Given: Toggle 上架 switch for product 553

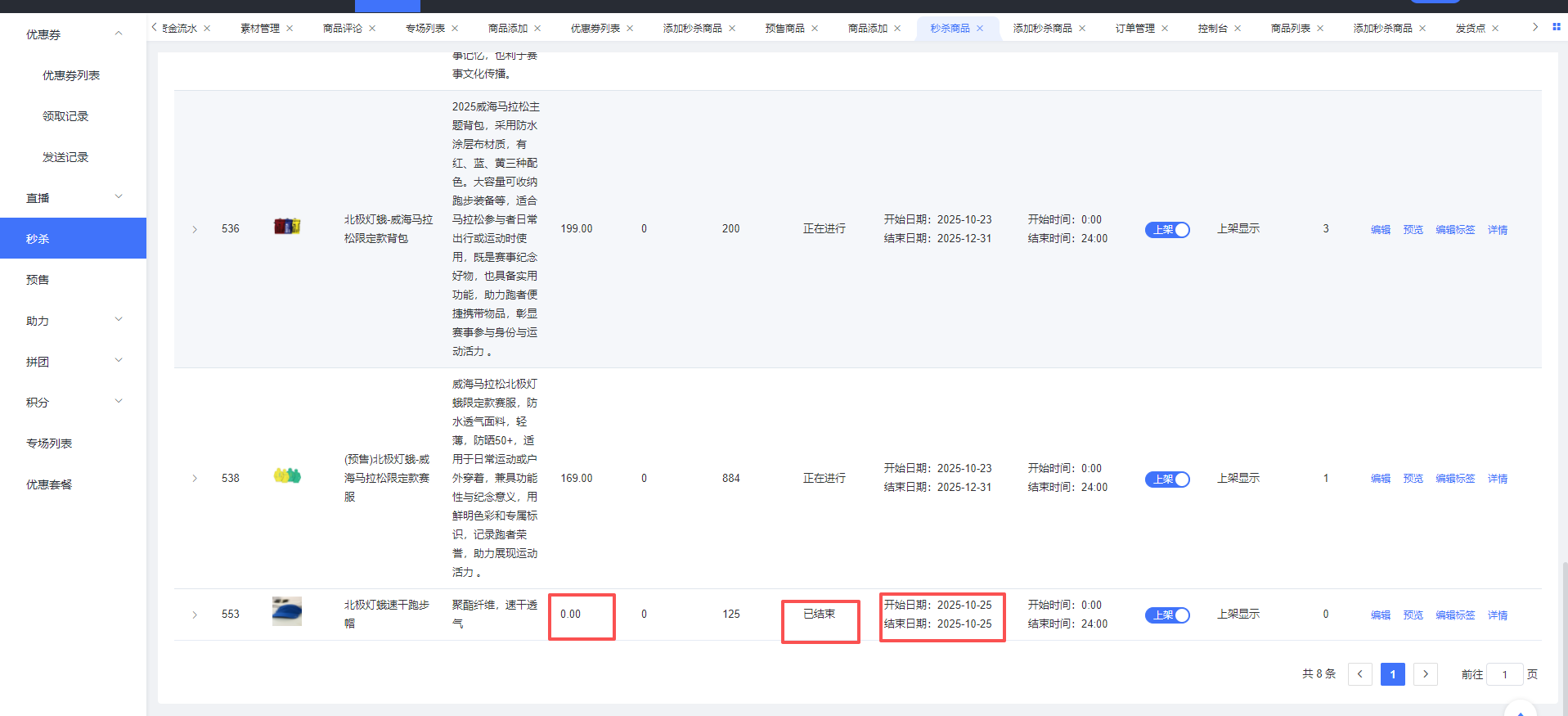Looking at the screenshot, I should point(1167,615).
